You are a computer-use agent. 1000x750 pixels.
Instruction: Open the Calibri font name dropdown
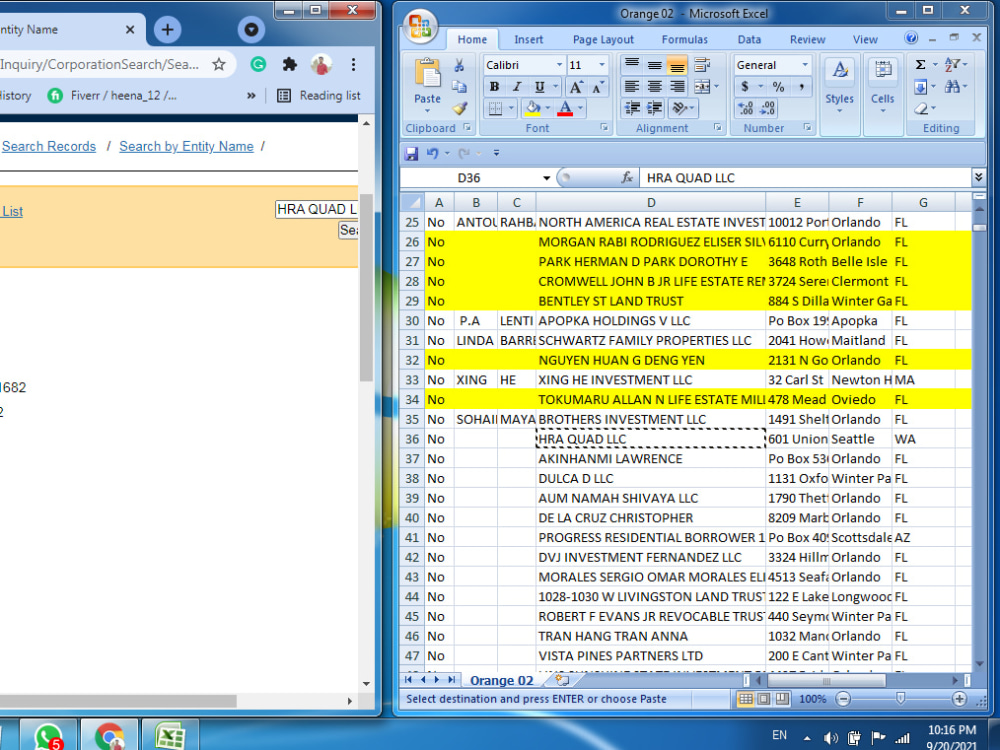[x=559, y=65]
